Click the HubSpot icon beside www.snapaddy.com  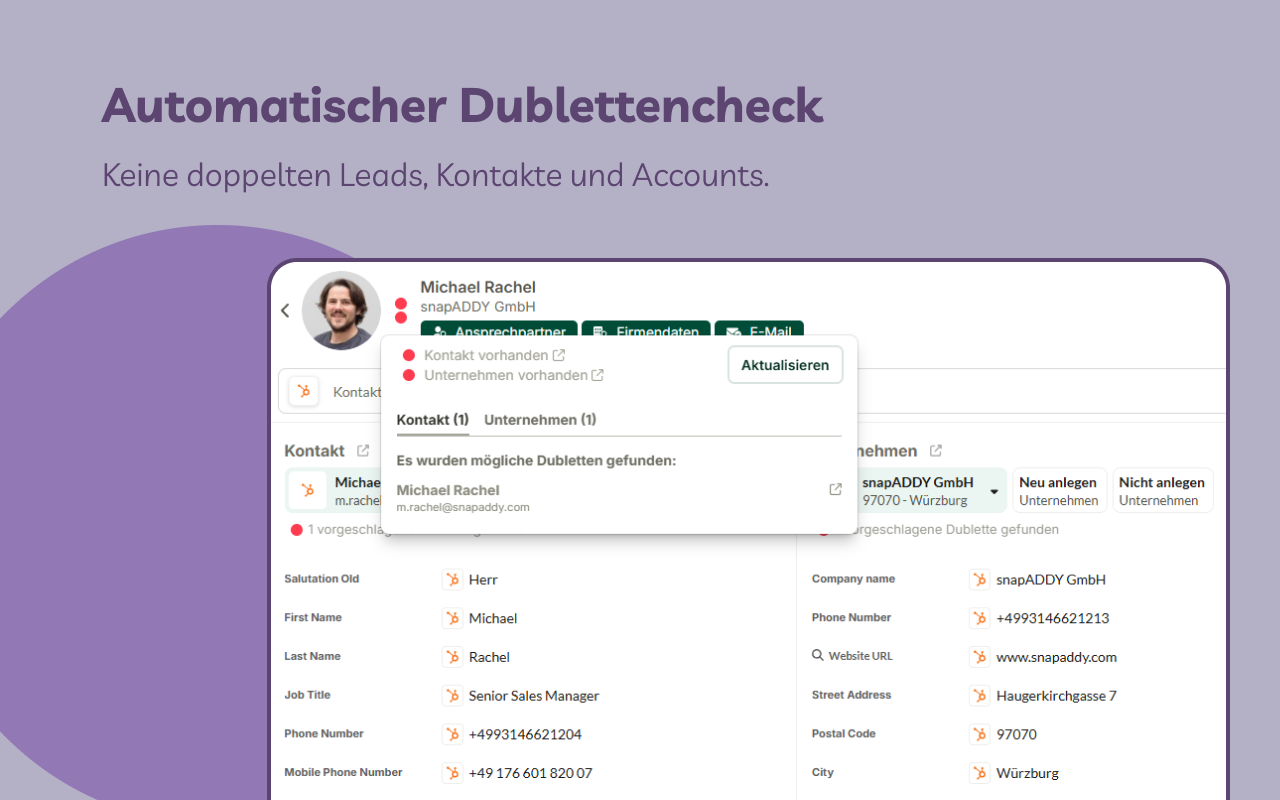point(980,657)
